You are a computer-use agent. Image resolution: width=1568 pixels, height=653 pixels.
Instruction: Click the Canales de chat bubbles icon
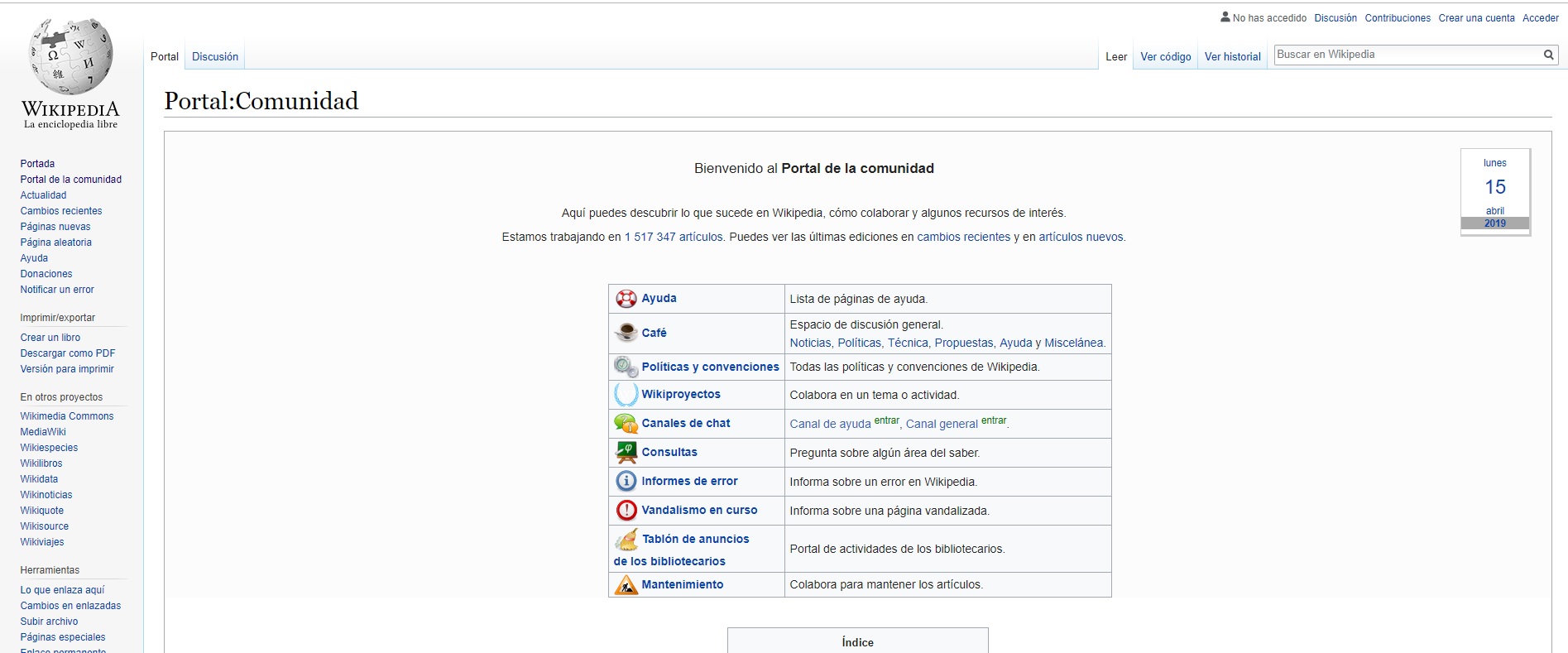pyautogui.click(x=626, y=423)
